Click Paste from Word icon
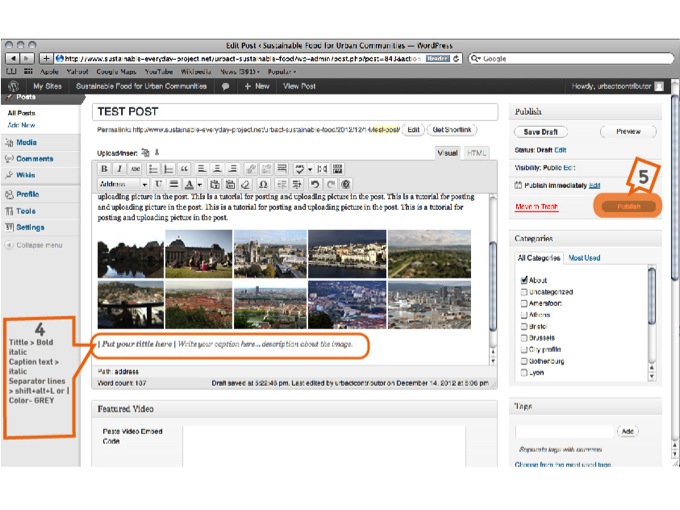This screenshot has height=510, width=680. pyautogui.click(x=230, y=184)
